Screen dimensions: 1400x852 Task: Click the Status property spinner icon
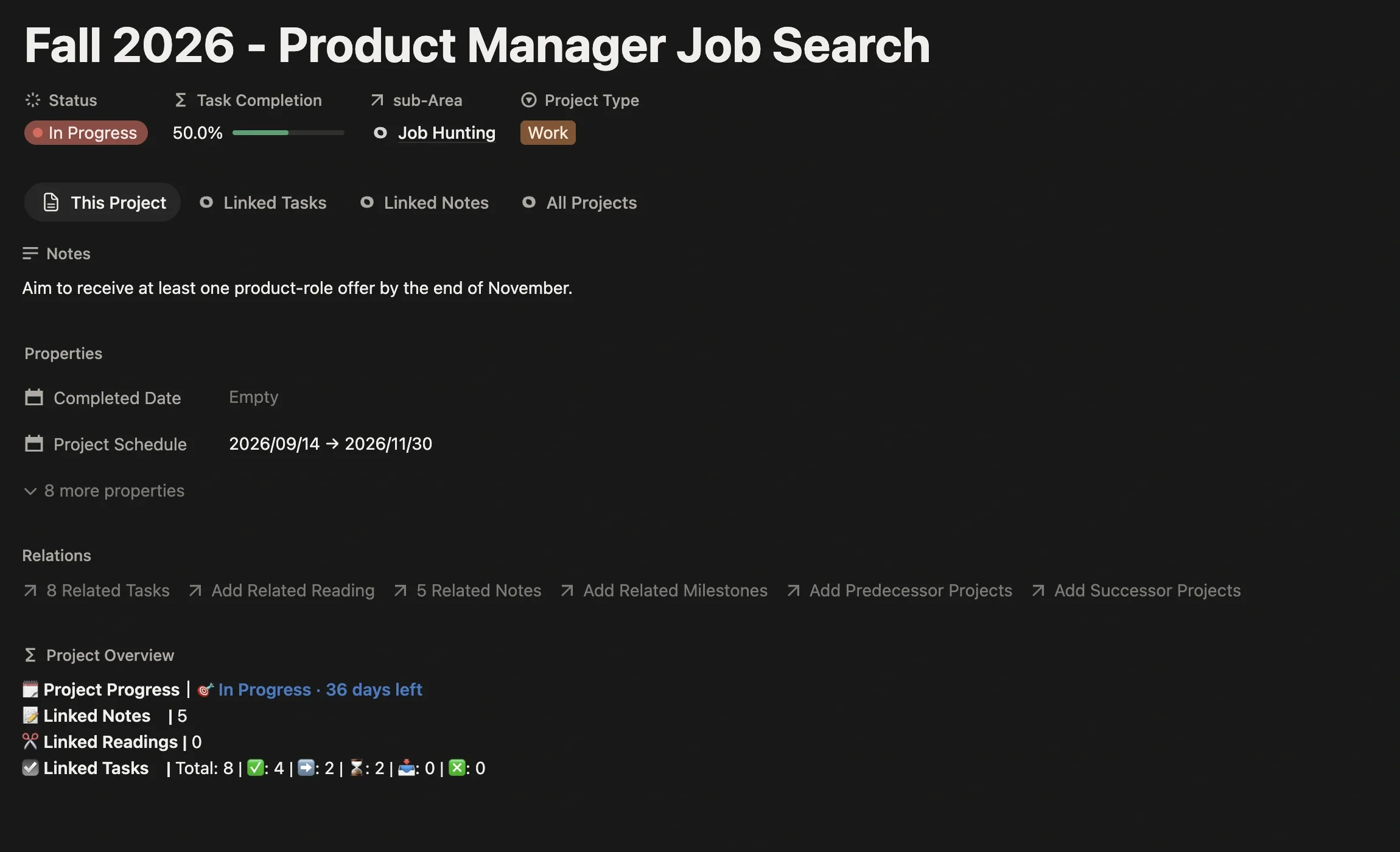(x=33, y=100)
